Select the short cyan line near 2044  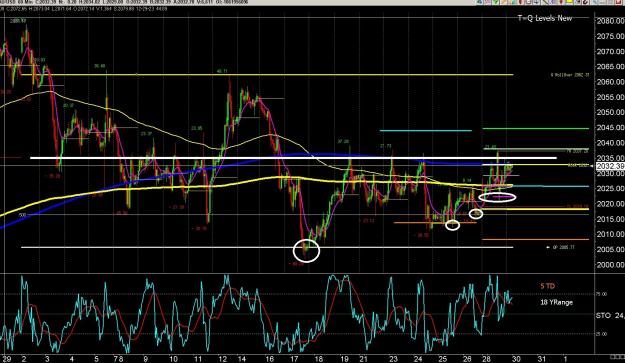pos(426,130)
